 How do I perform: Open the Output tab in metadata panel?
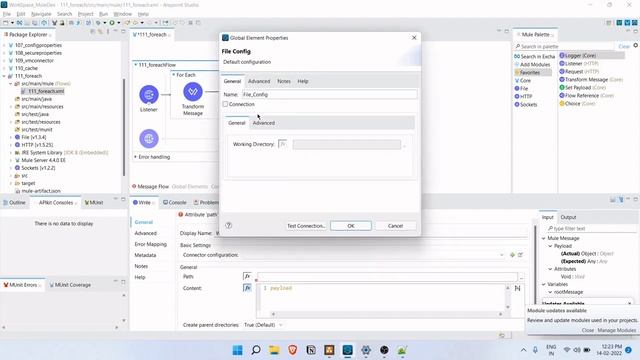568,217
